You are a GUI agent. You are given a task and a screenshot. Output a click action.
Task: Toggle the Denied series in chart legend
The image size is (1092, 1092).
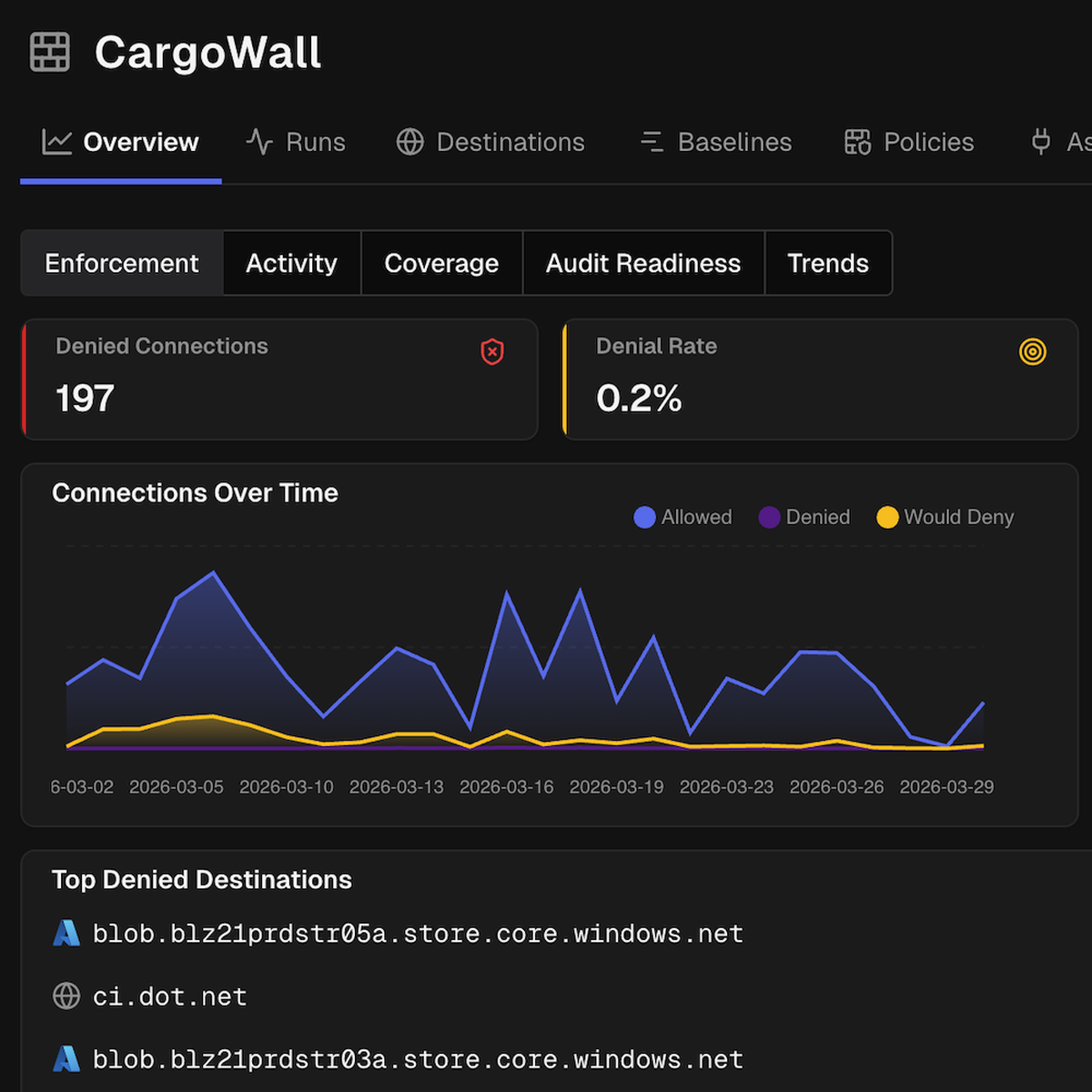pos(804,517)
